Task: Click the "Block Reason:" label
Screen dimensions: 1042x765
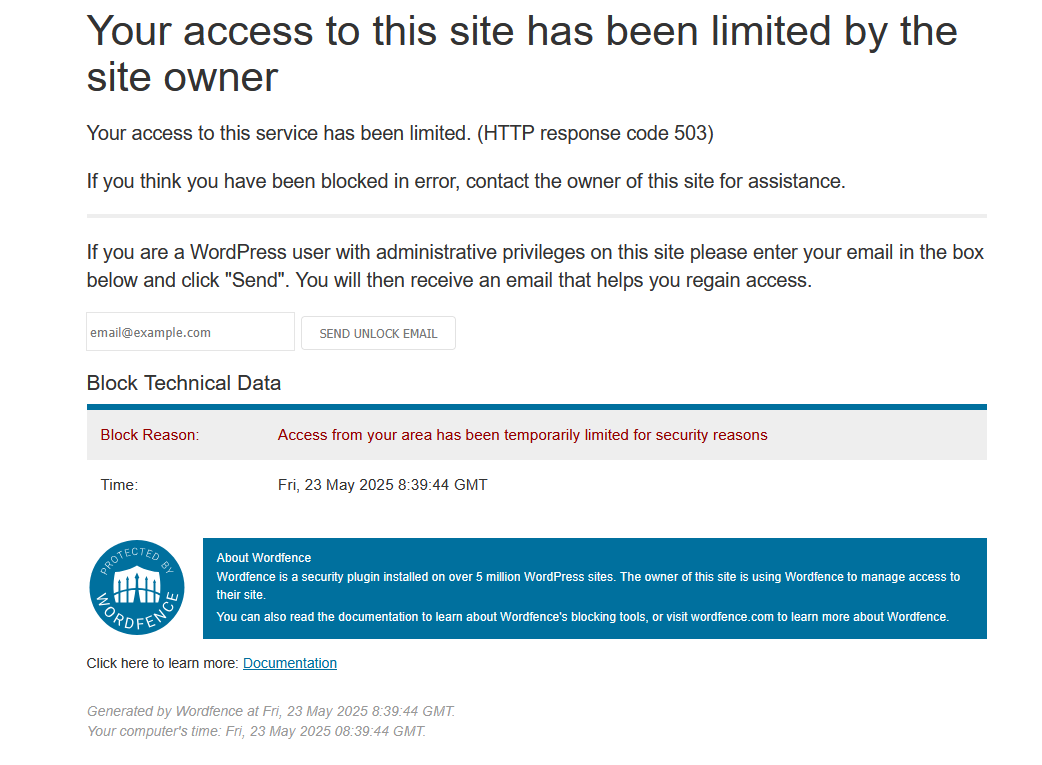Action: 150,435
